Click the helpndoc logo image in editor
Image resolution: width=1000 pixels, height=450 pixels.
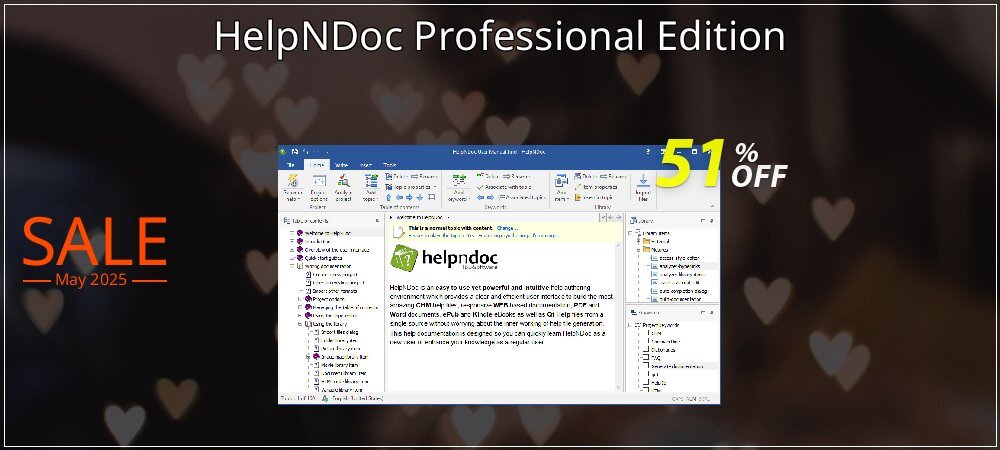coord(444,258)
